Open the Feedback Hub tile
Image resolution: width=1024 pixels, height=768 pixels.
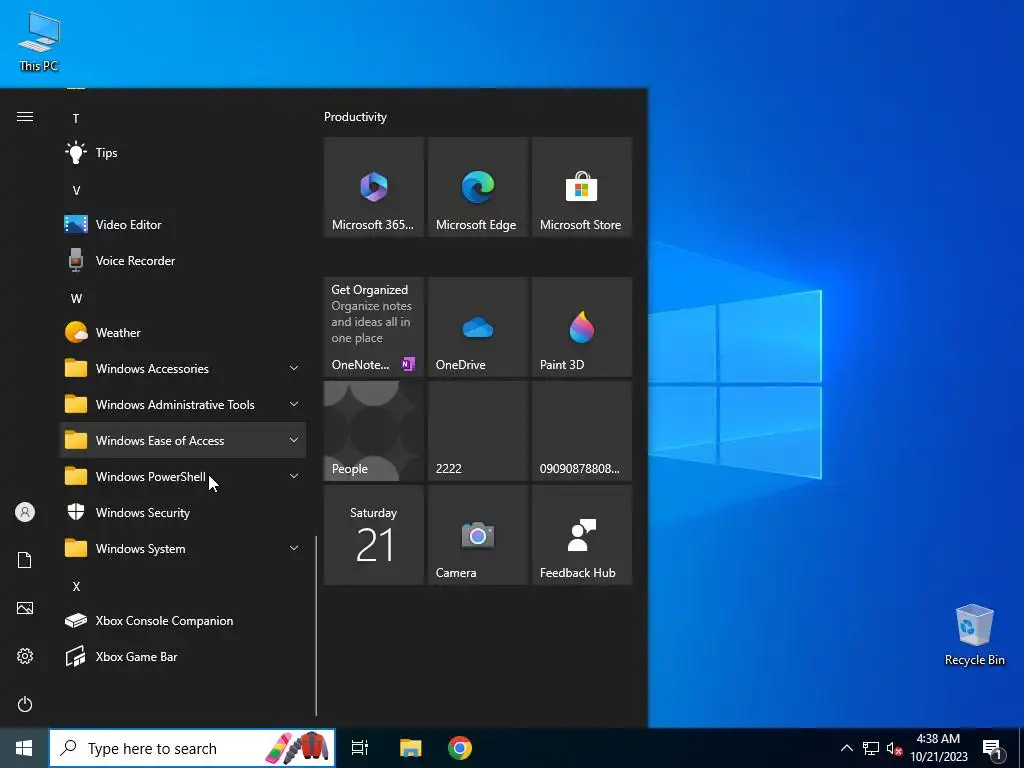tap(581, 535)
